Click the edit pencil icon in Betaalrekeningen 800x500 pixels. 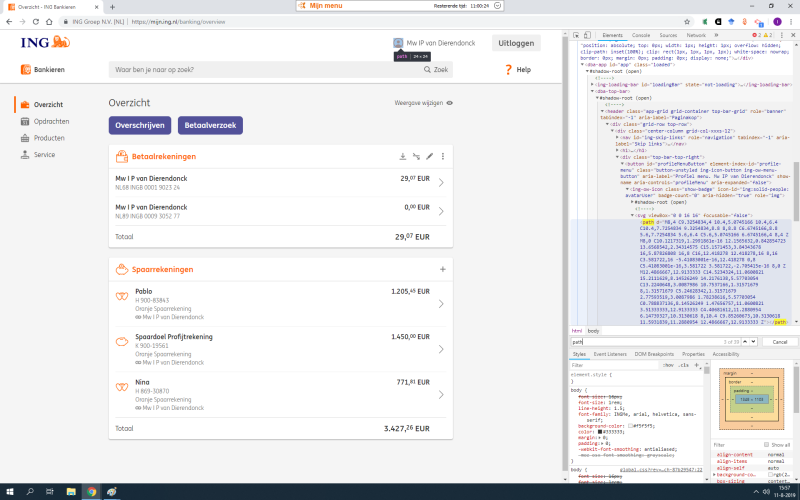[429, 157]
